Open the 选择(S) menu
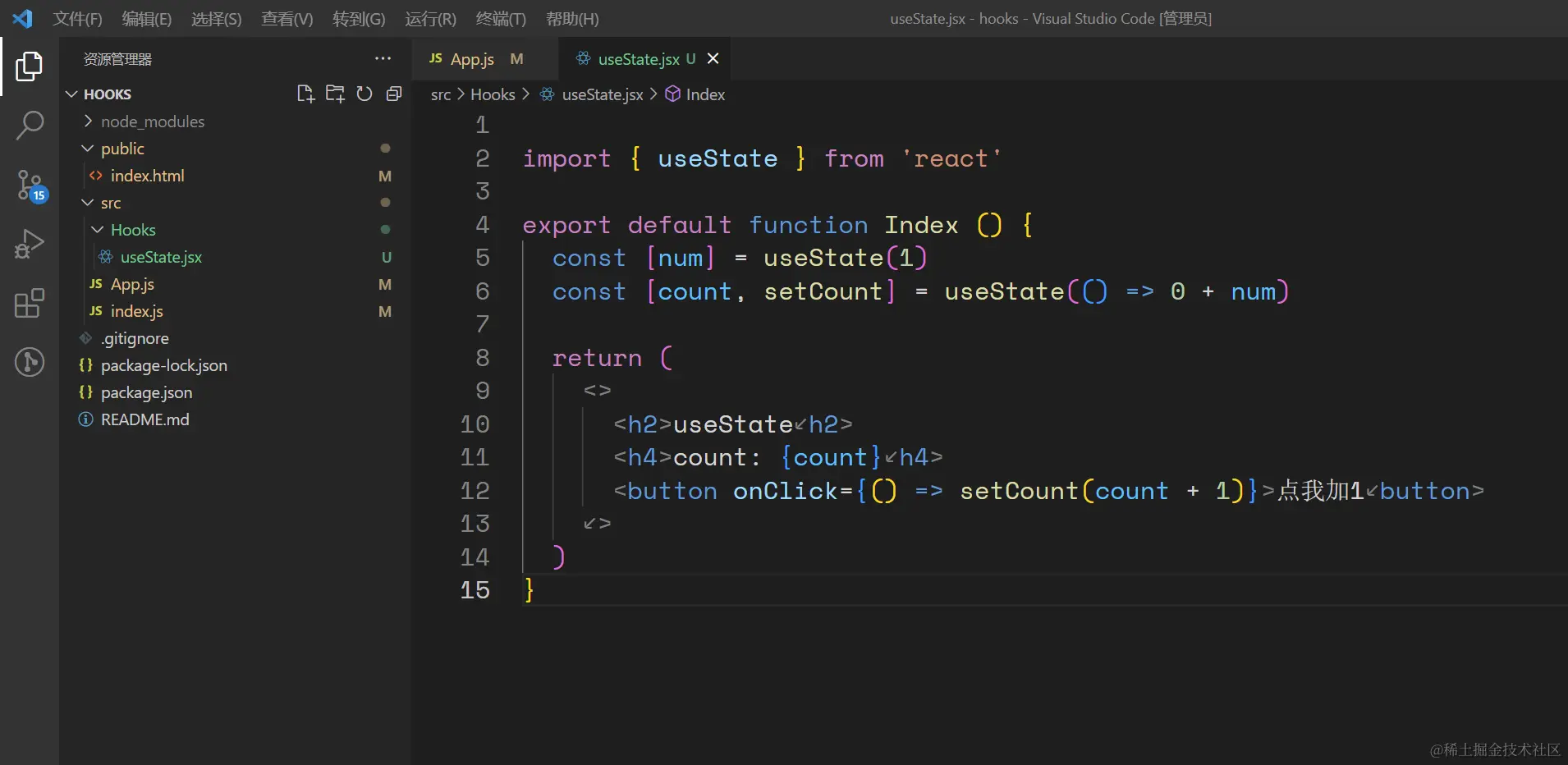Screen dimensions: 1568x765 click(x=217, y=19)
